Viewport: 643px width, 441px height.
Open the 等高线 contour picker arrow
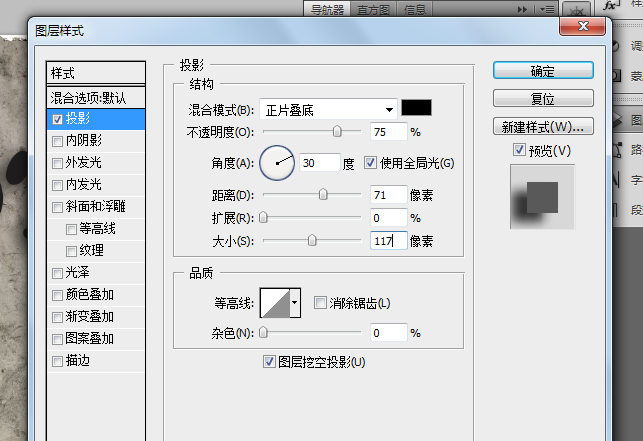pos(295,303)
